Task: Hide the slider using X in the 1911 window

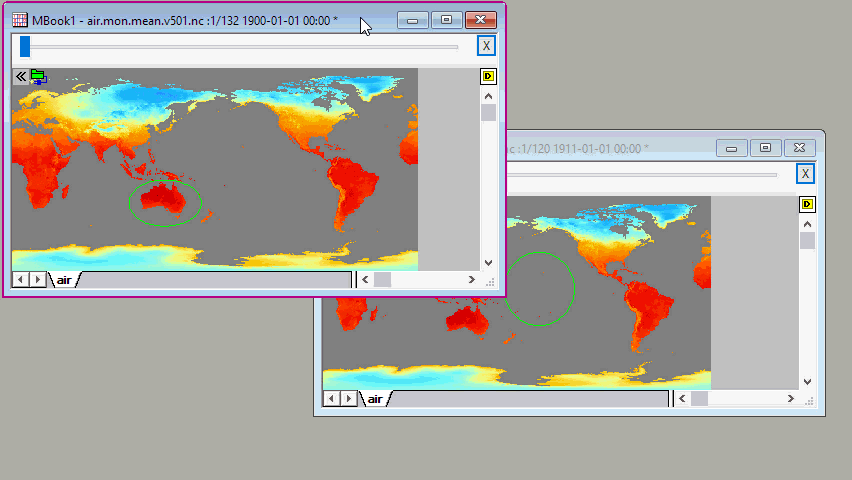Action: 805,174
